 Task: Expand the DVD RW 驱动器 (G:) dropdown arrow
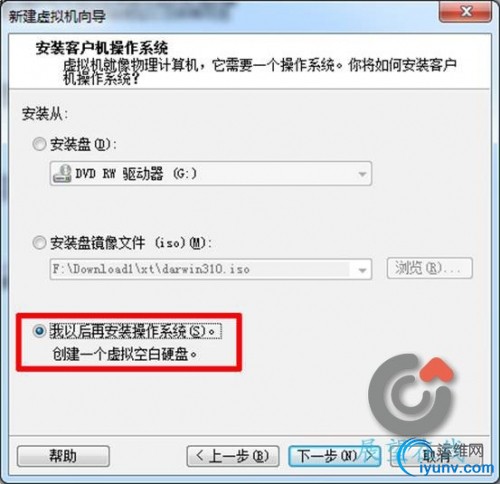coord(362,174)
